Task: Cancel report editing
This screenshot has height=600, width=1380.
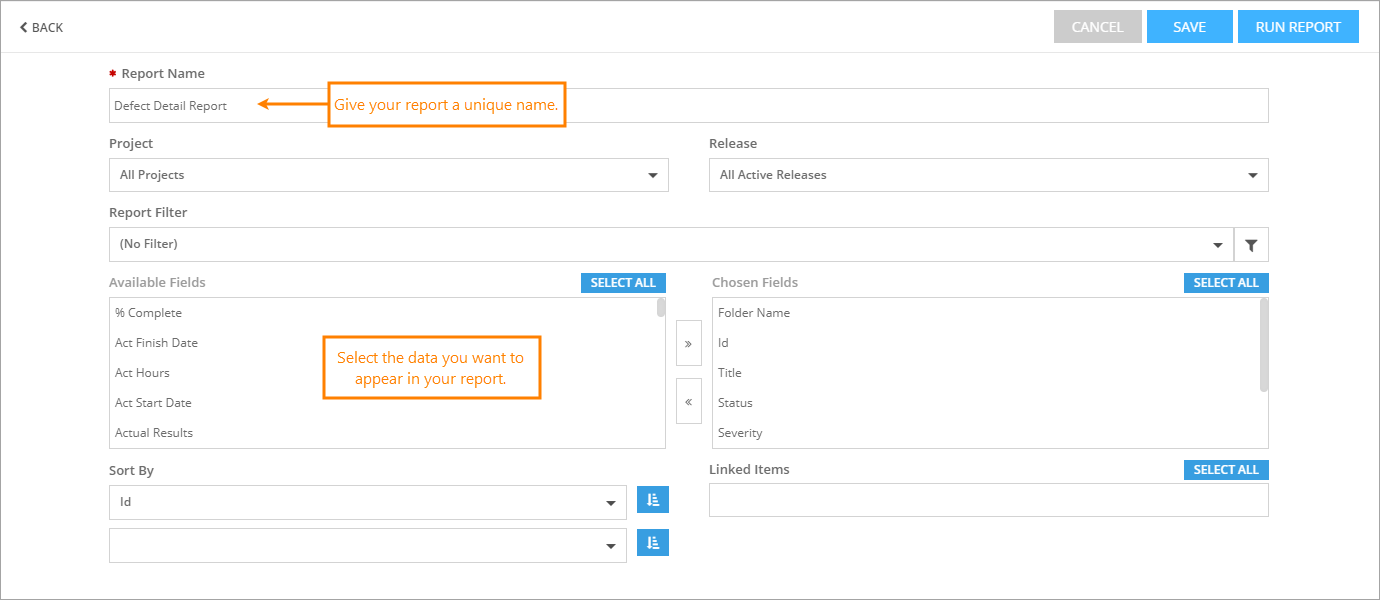Action: (x=1097, y=27)
